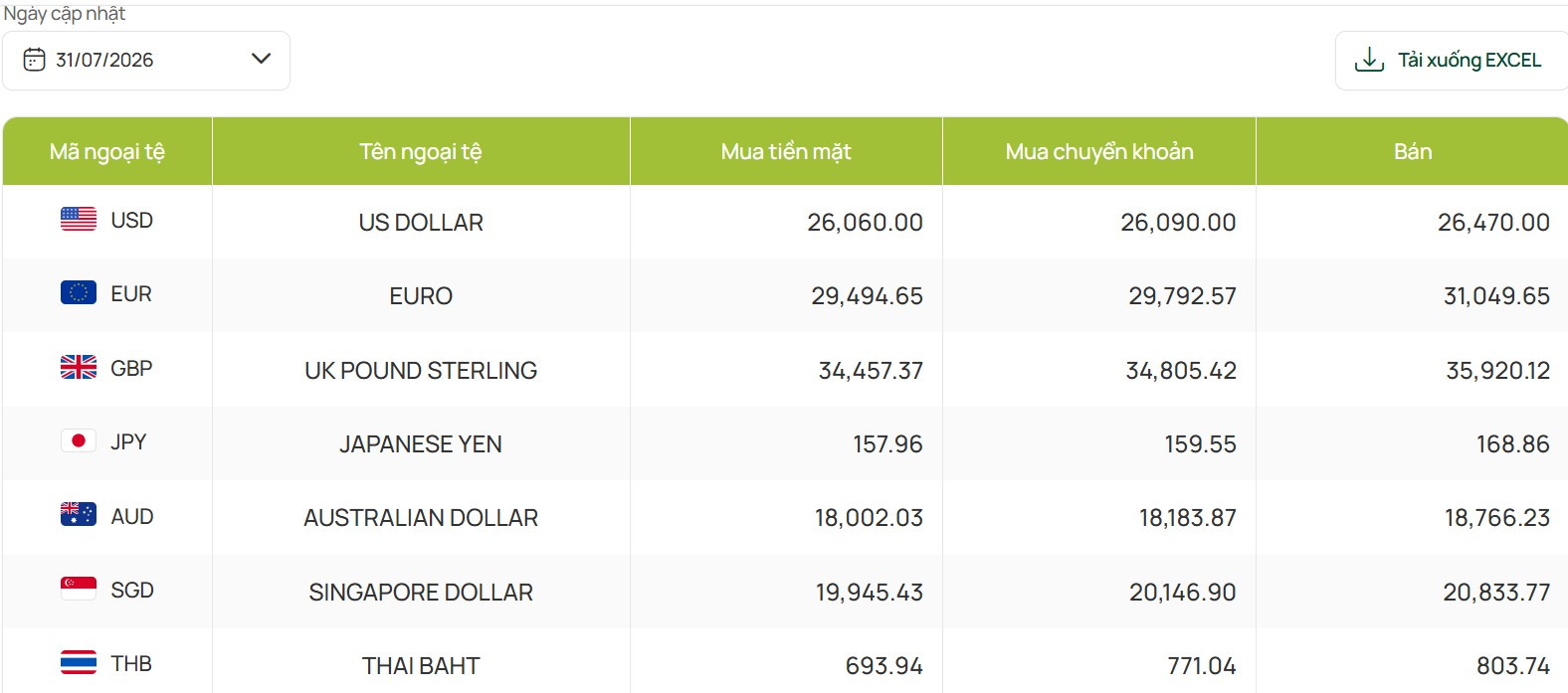The image size is (1568, 693).
Task: Expand the date dropdown chevron
Action: tap(261, 59)
